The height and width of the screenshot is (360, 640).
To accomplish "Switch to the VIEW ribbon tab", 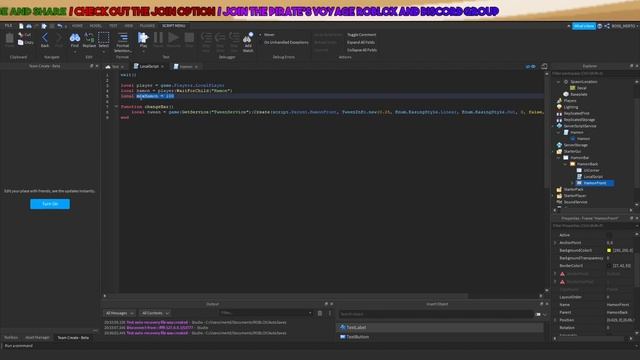I will click(129, 26).
